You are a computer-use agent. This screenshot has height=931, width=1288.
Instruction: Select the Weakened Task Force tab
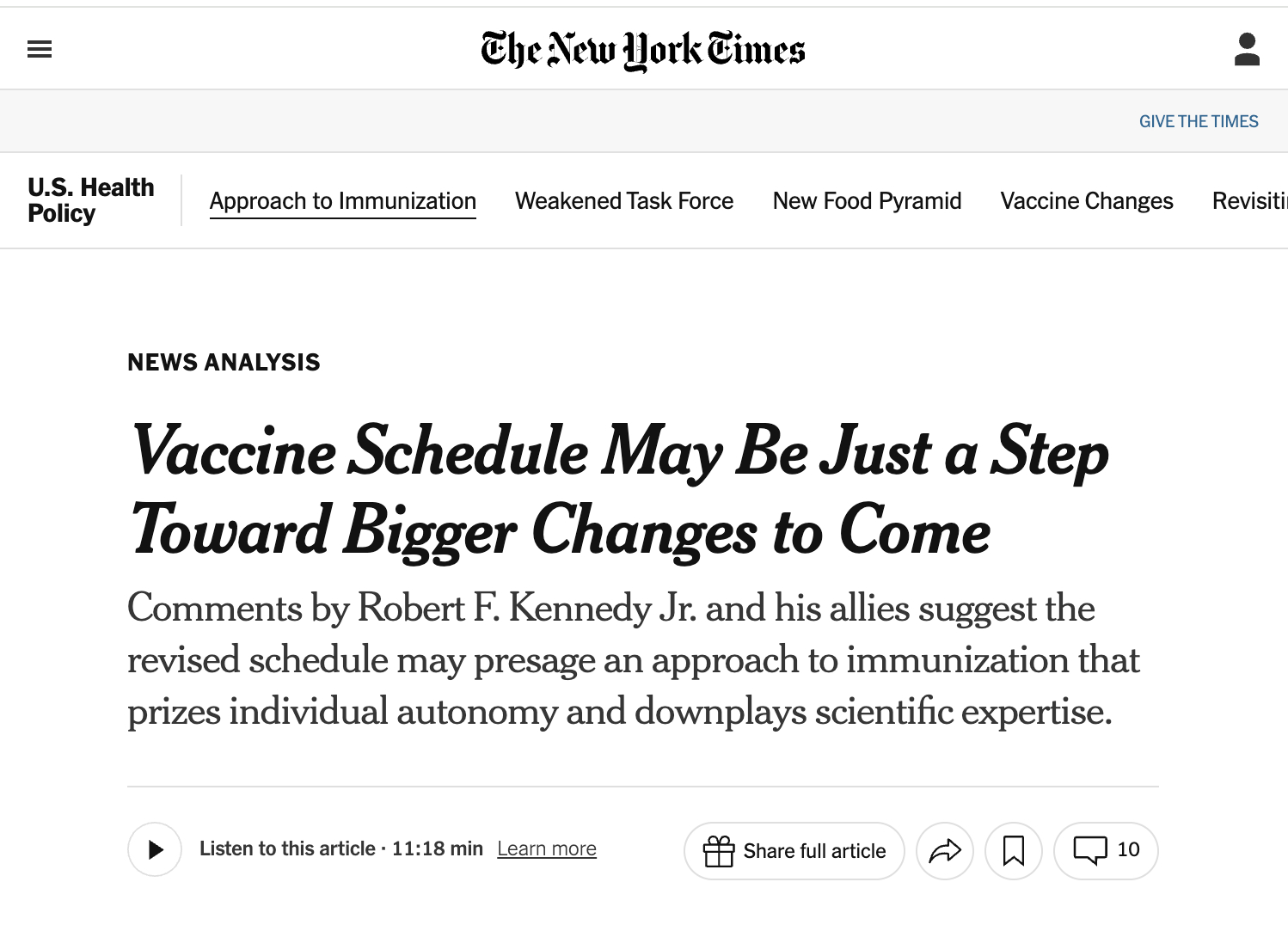624,201
